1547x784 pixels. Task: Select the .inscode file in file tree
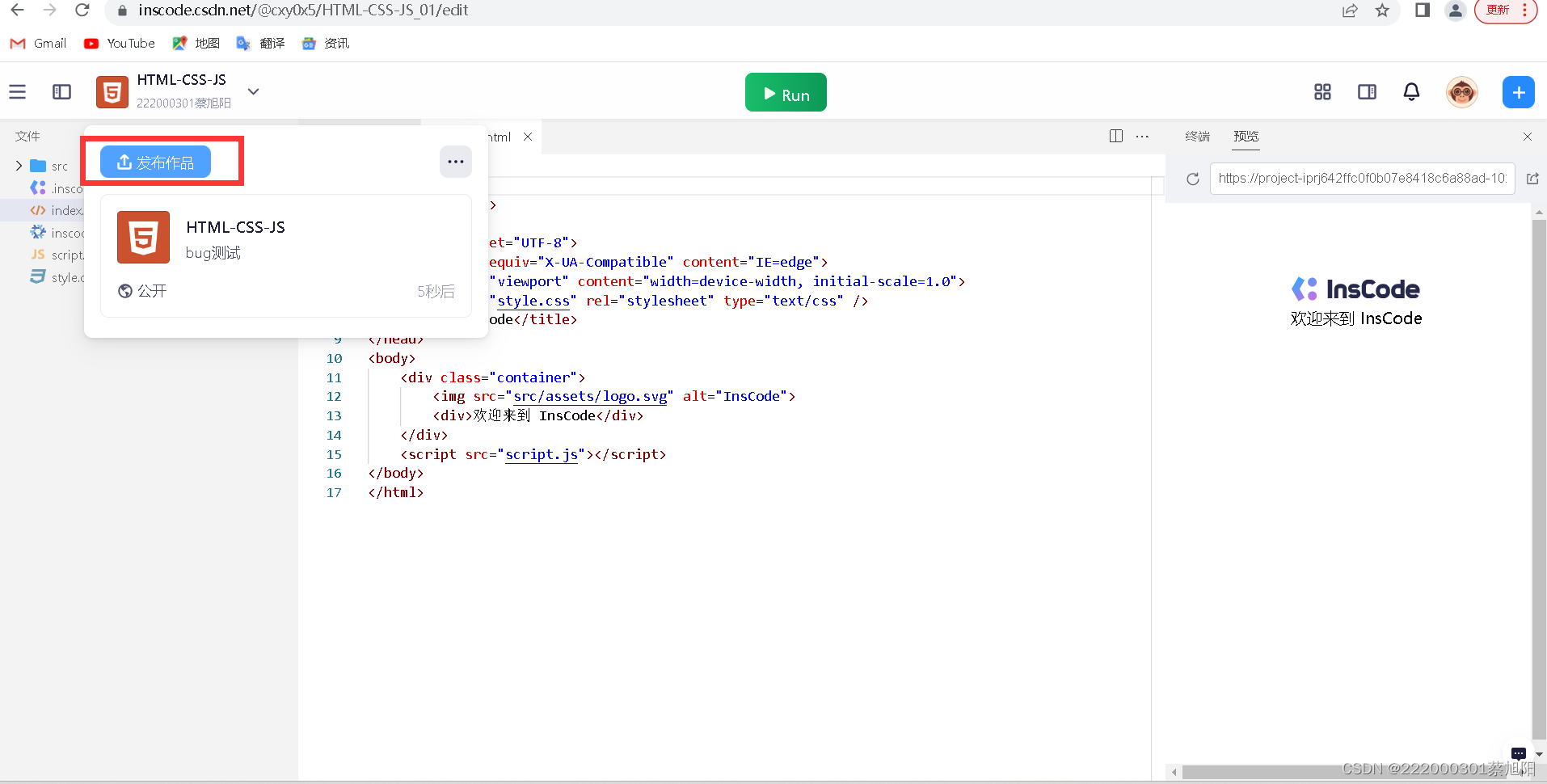tap(57, 188)
